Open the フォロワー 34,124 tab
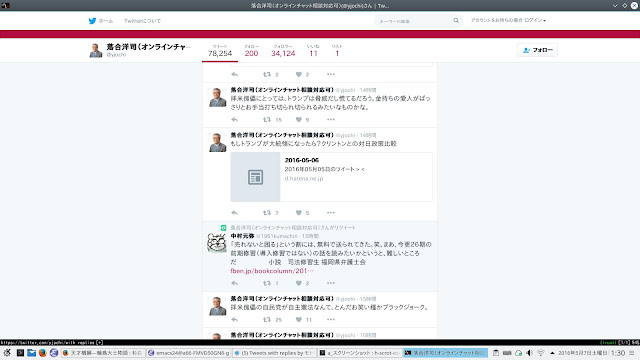This screenshot has width=640, height=360. pyautogui.click(x=283, y=51)
